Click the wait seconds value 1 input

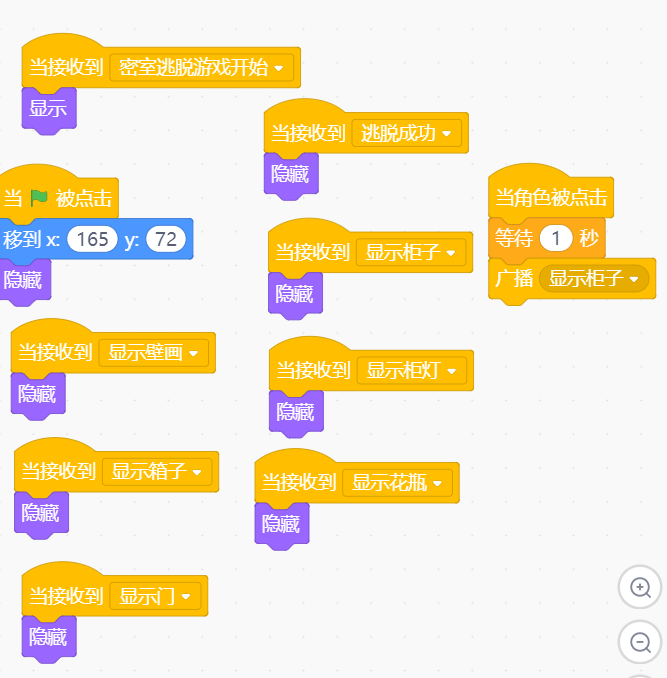(556, 238)
